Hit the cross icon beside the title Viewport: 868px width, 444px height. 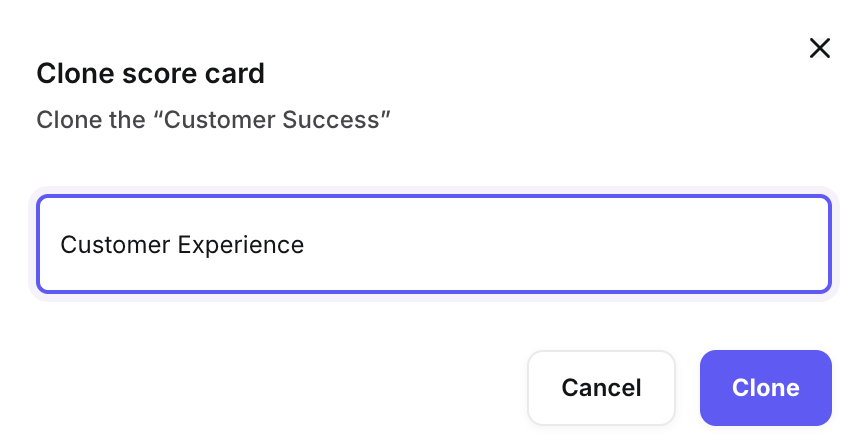pos(820,48)
